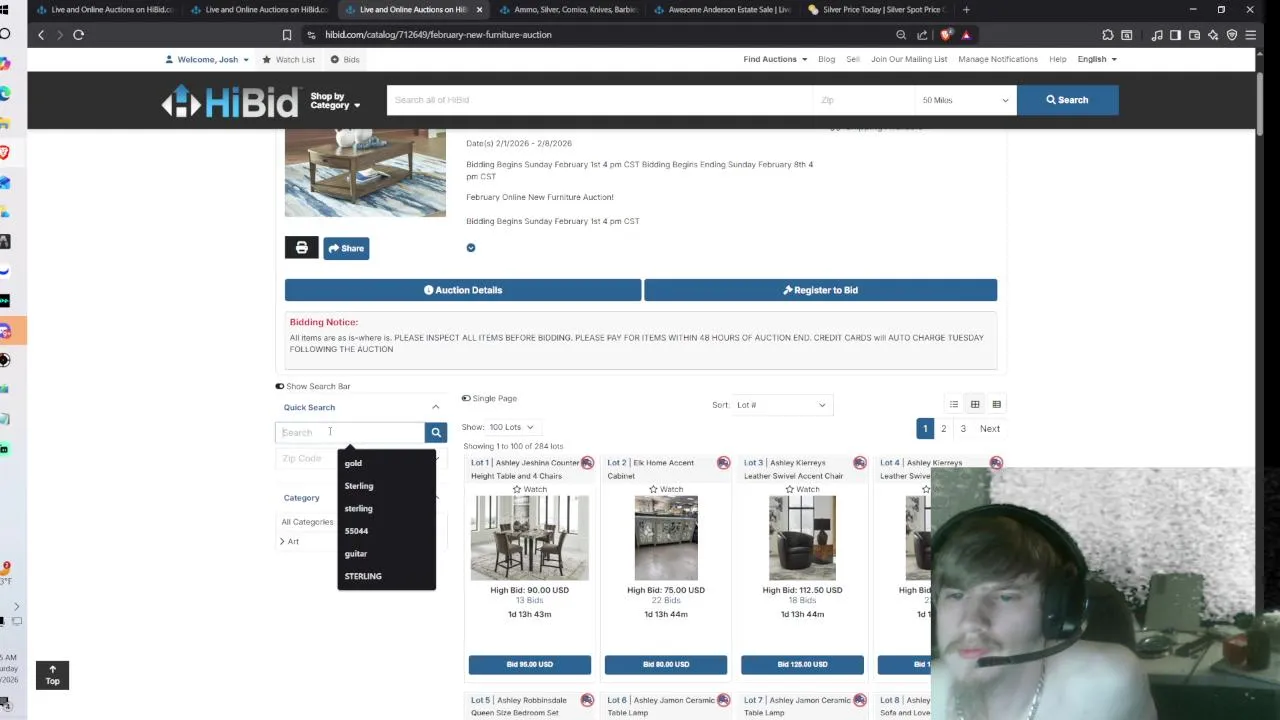Expand the Art category
The width and height of the screenshot is (1280, 720).
point(282,541)
